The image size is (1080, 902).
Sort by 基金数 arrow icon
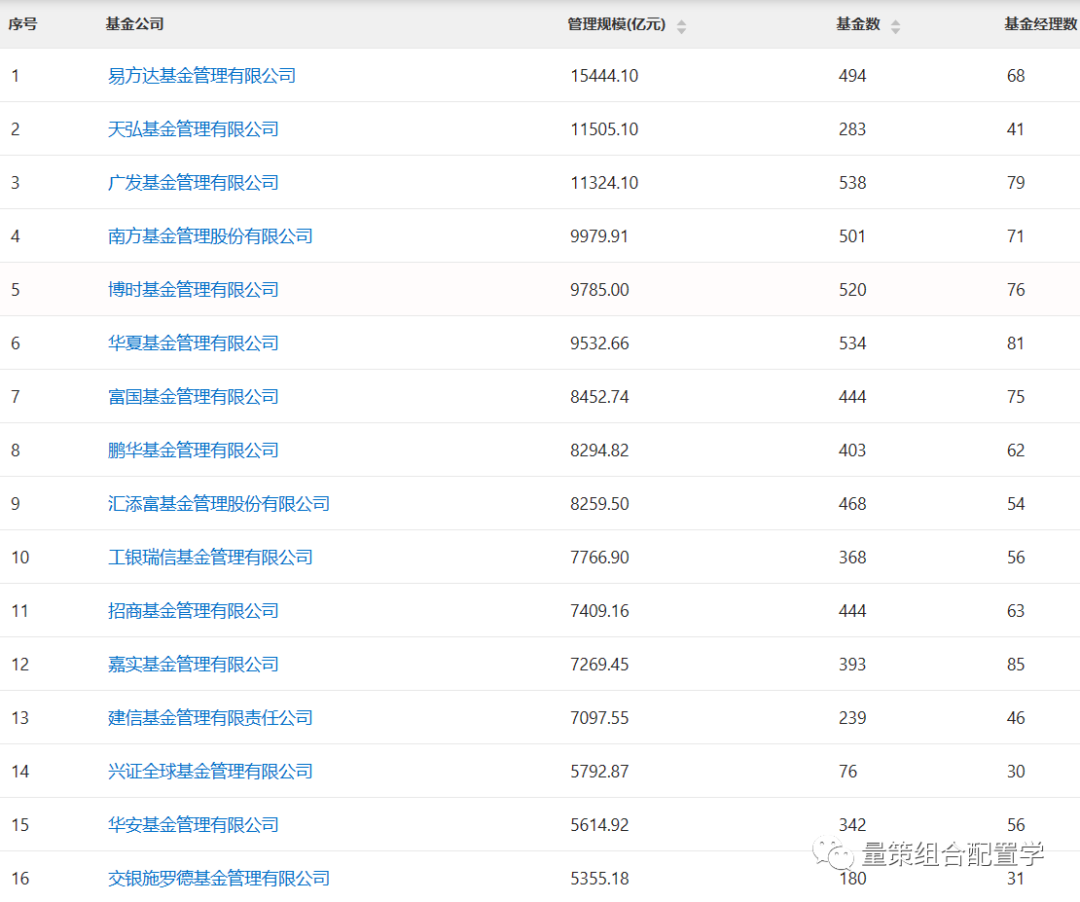[x=895, y=27]
